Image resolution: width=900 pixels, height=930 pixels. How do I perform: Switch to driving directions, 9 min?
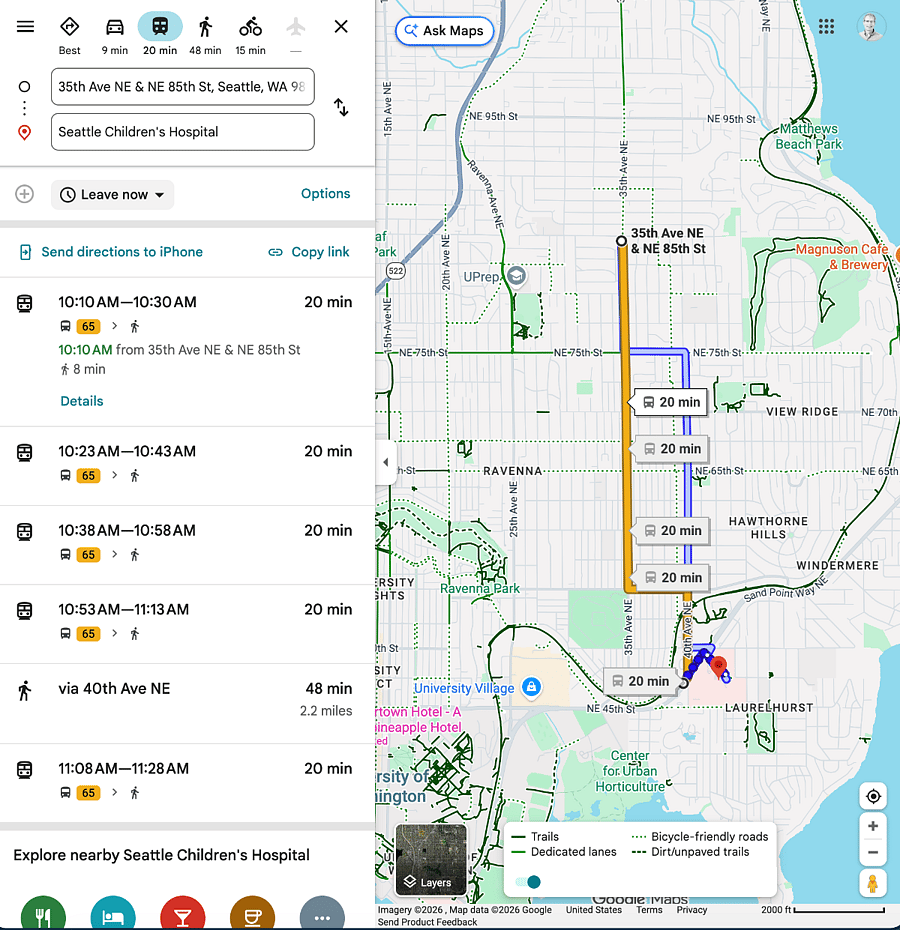[x=115, y=36]
